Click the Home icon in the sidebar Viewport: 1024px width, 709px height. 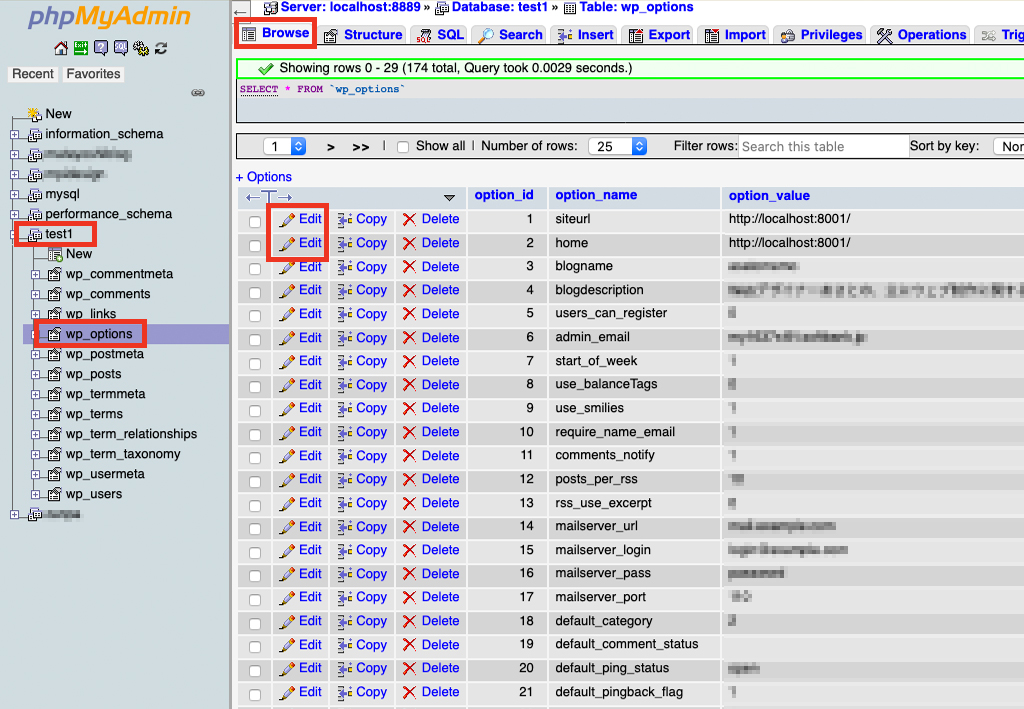(61, 48)
